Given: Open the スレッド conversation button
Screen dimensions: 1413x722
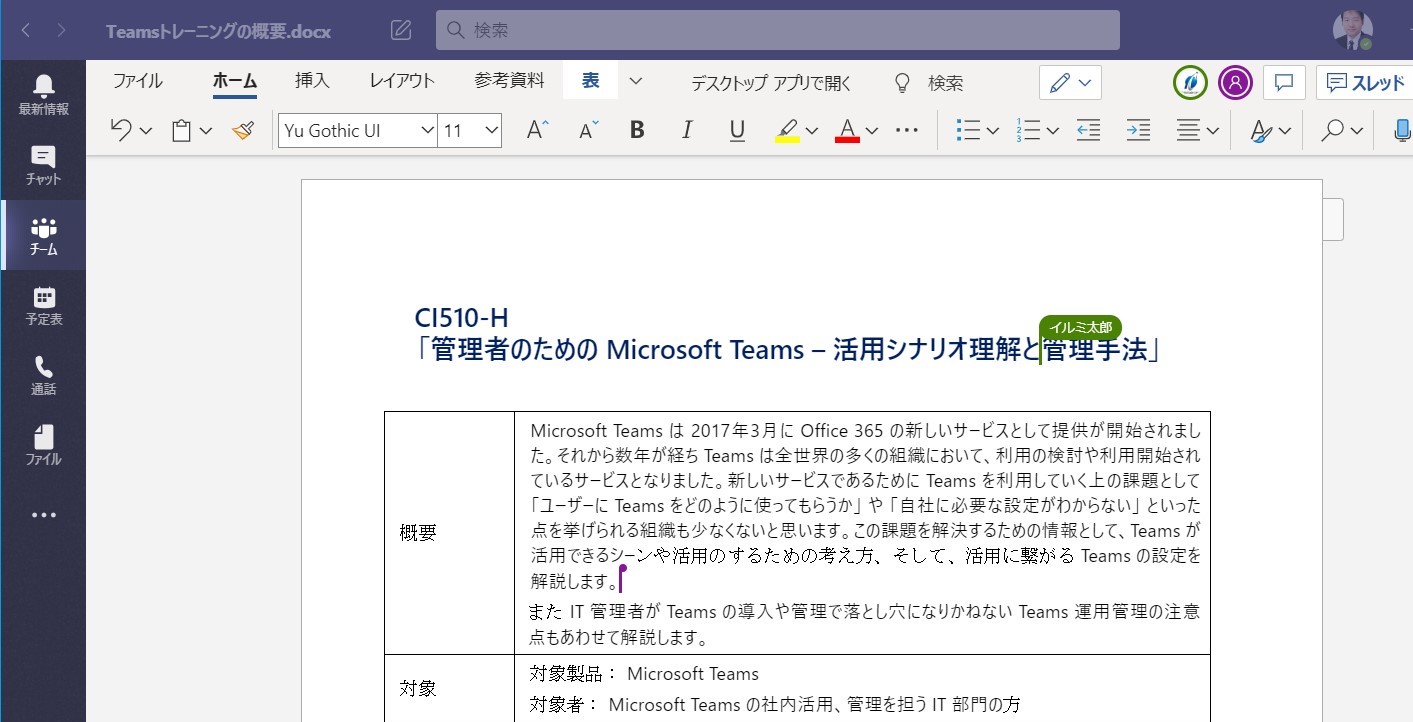Looking at the screenshot, I should (x=1365, y=83).
